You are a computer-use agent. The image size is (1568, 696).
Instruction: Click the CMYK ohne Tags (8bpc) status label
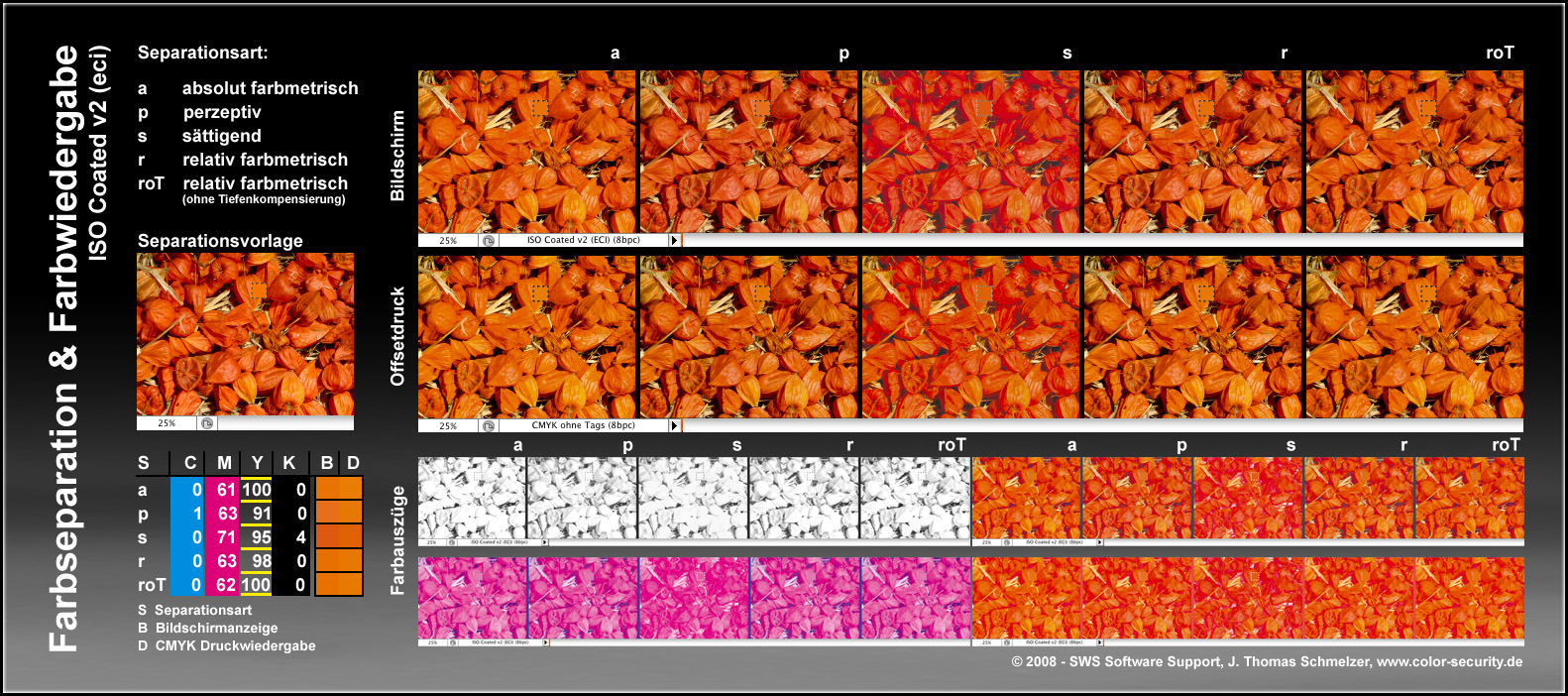583,425
